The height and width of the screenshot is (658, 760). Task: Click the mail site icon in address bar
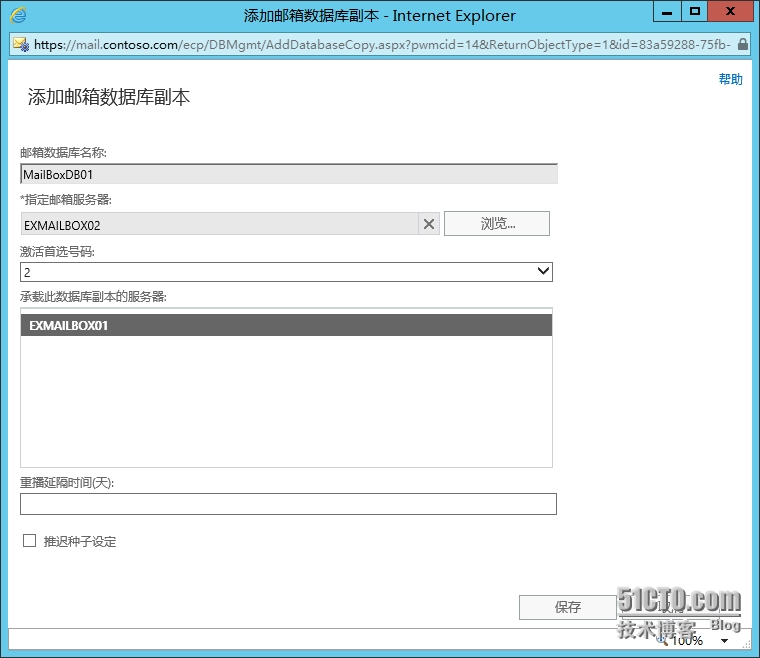point(20,44)
